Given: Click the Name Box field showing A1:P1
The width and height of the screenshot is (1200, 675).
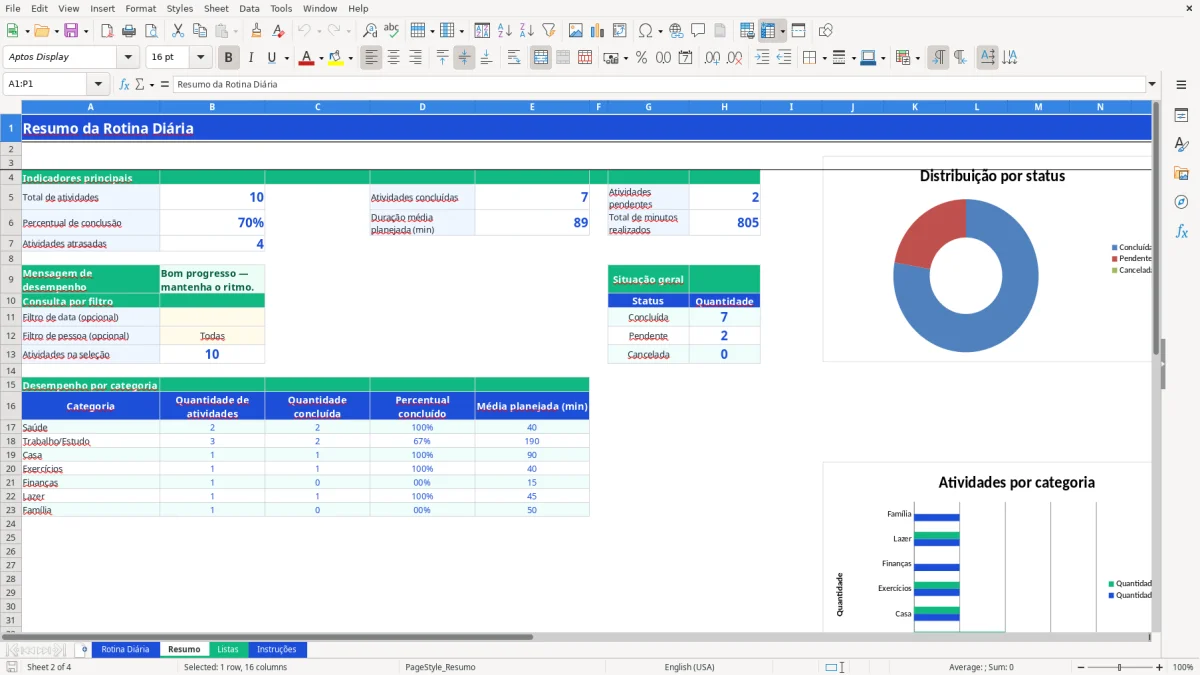Looking at the screenshot, I should coord(46,84).
